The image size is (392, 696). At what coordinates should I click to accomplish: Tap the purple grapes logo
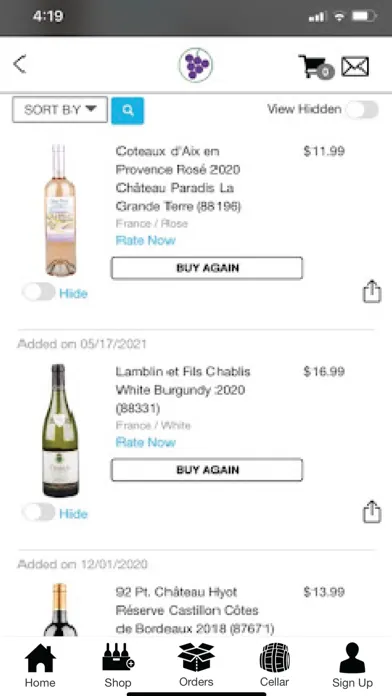click(x=196, y=65)
